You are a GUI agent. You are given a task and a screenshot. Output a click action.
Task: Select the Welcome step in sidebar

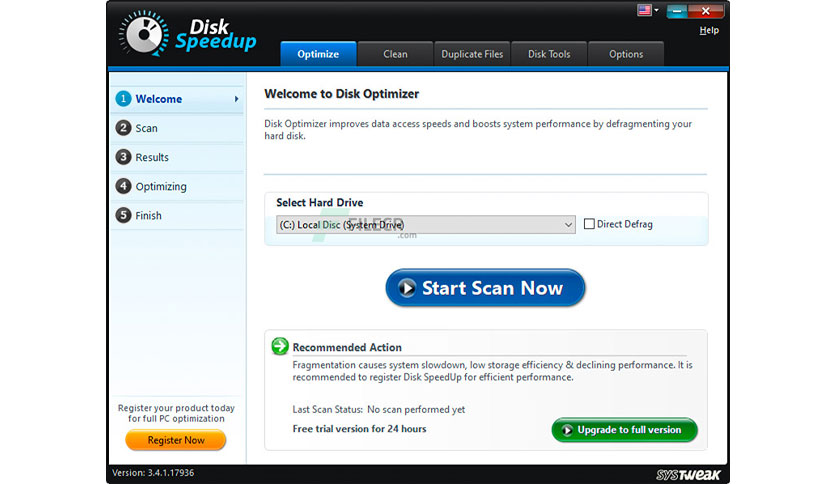pyautogui.click(x=177, y=99)
